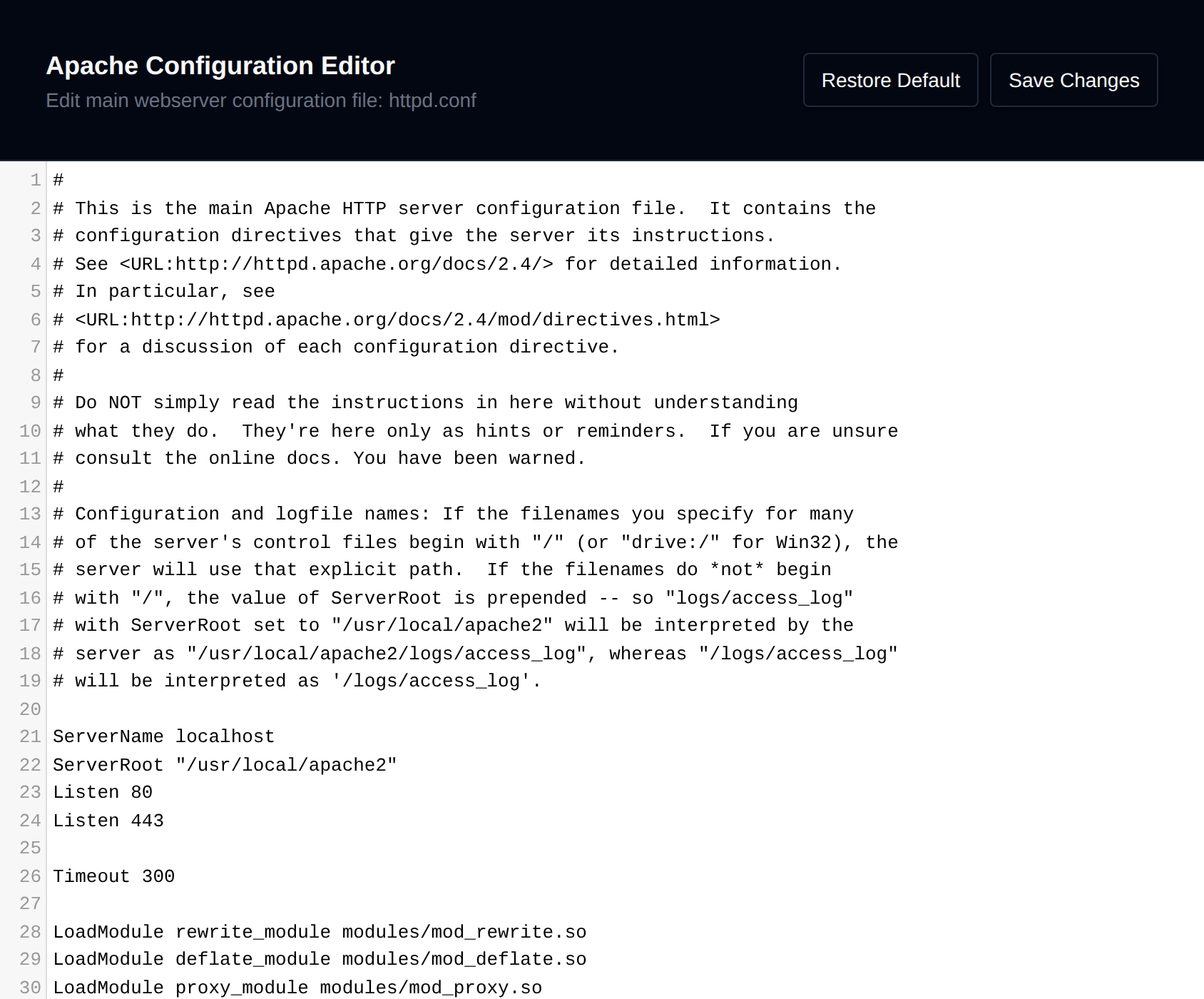Click the comment mentioning "drive:/" for Win32

(476, 542)
